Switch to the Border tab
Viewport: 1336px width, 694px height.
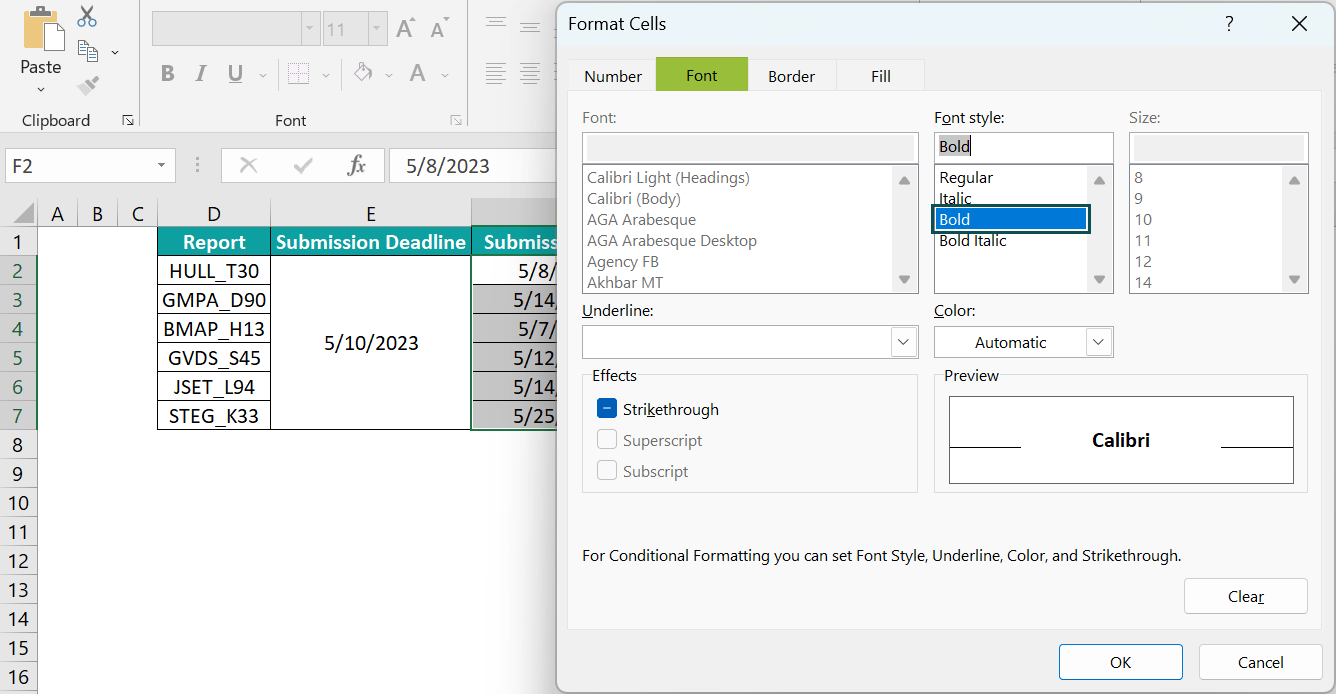791,75
